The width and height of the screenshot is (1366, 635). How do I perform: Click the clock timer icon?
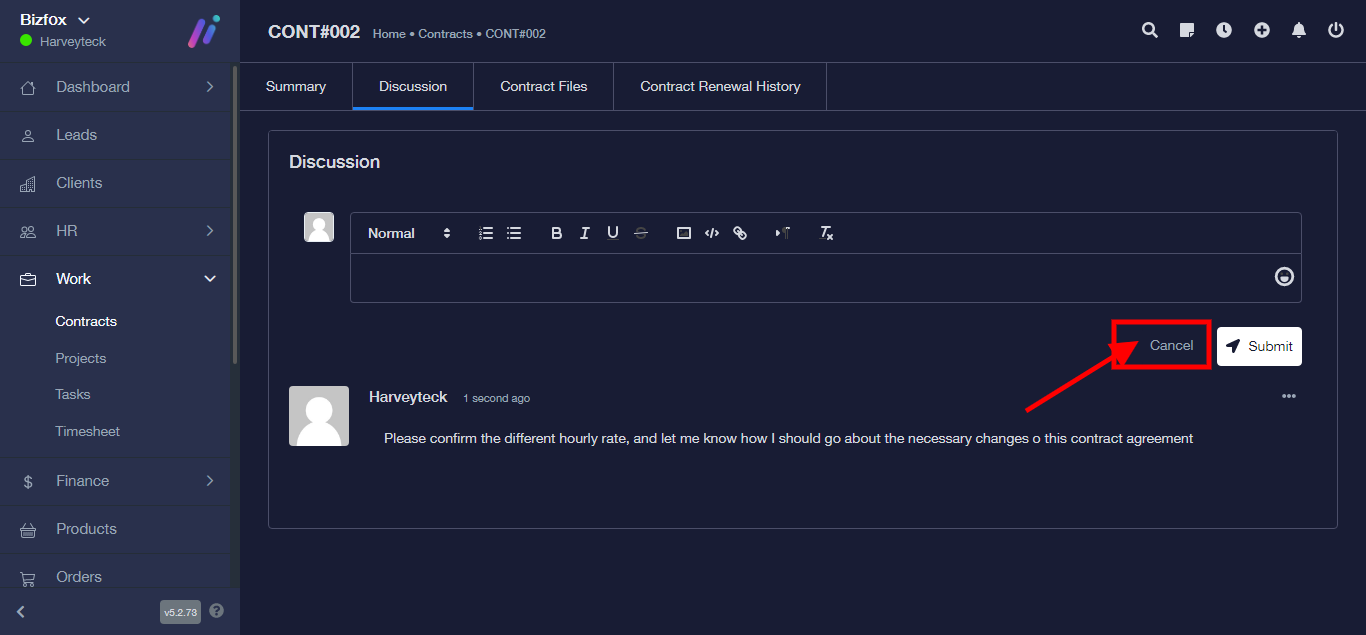click(1224, 30)
